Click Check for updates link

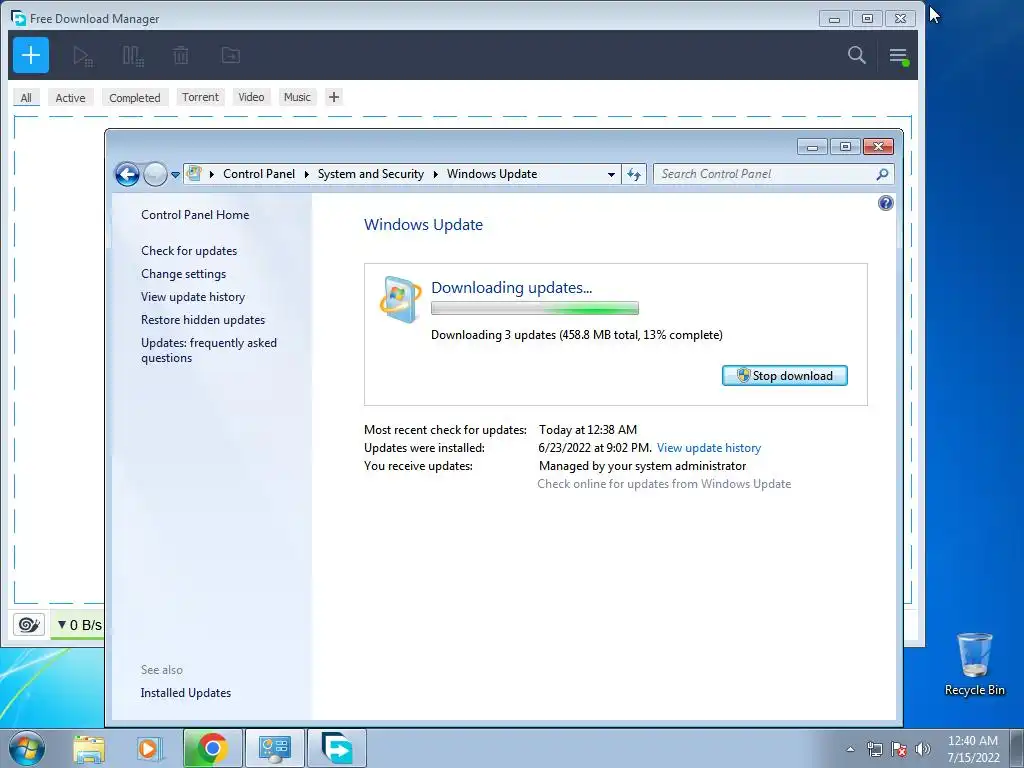[189, 251]
